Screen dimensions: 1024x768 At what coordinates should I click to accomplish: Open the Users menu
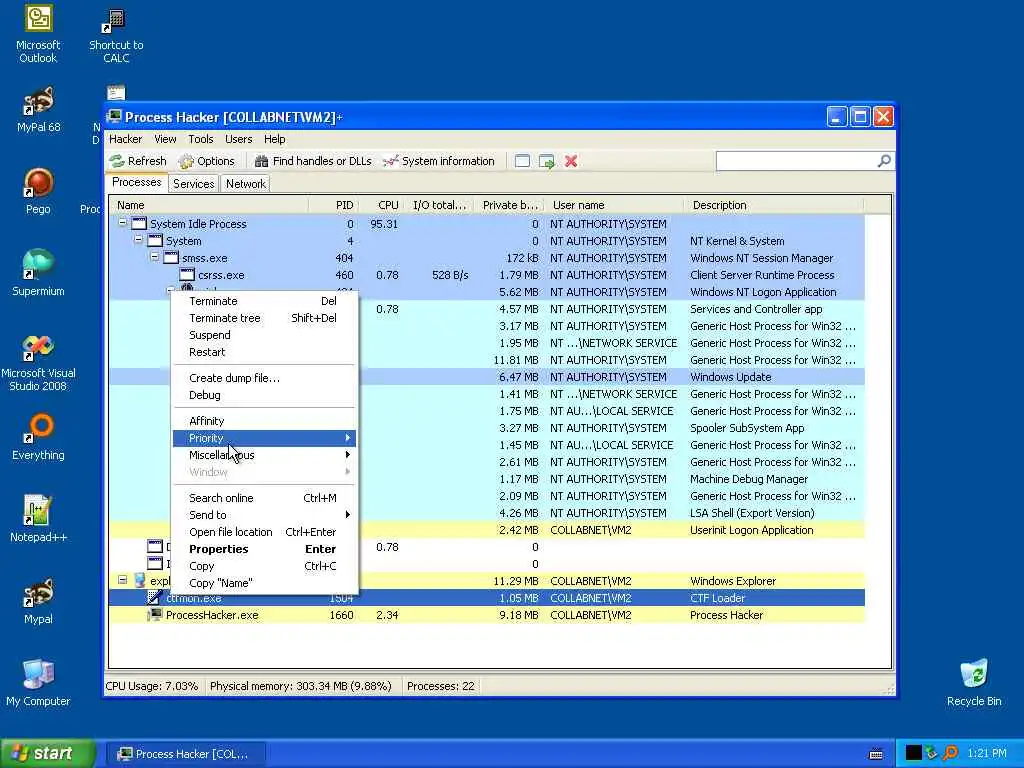[238, 139]
